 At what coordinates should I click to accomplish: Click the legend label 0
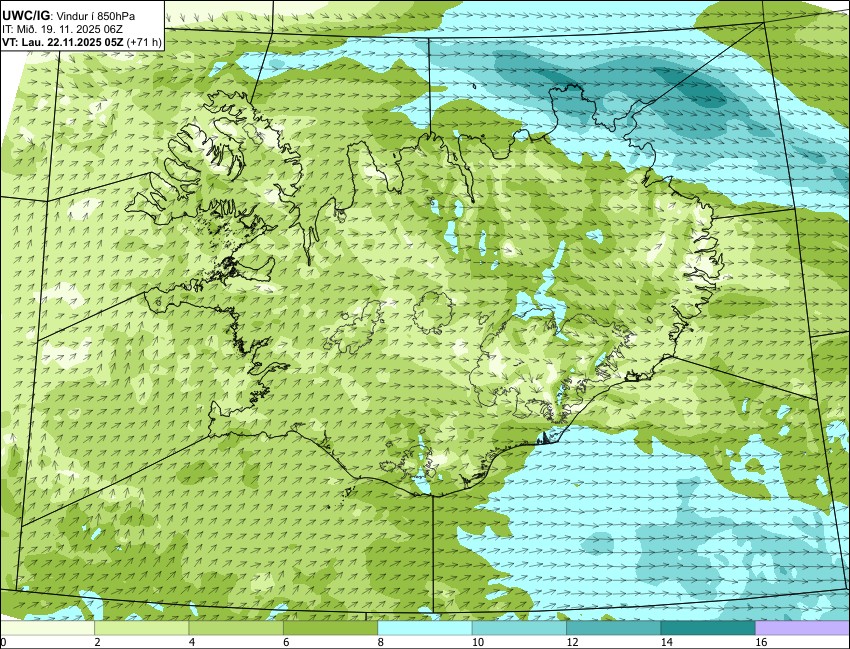click(x=3, y=642)
